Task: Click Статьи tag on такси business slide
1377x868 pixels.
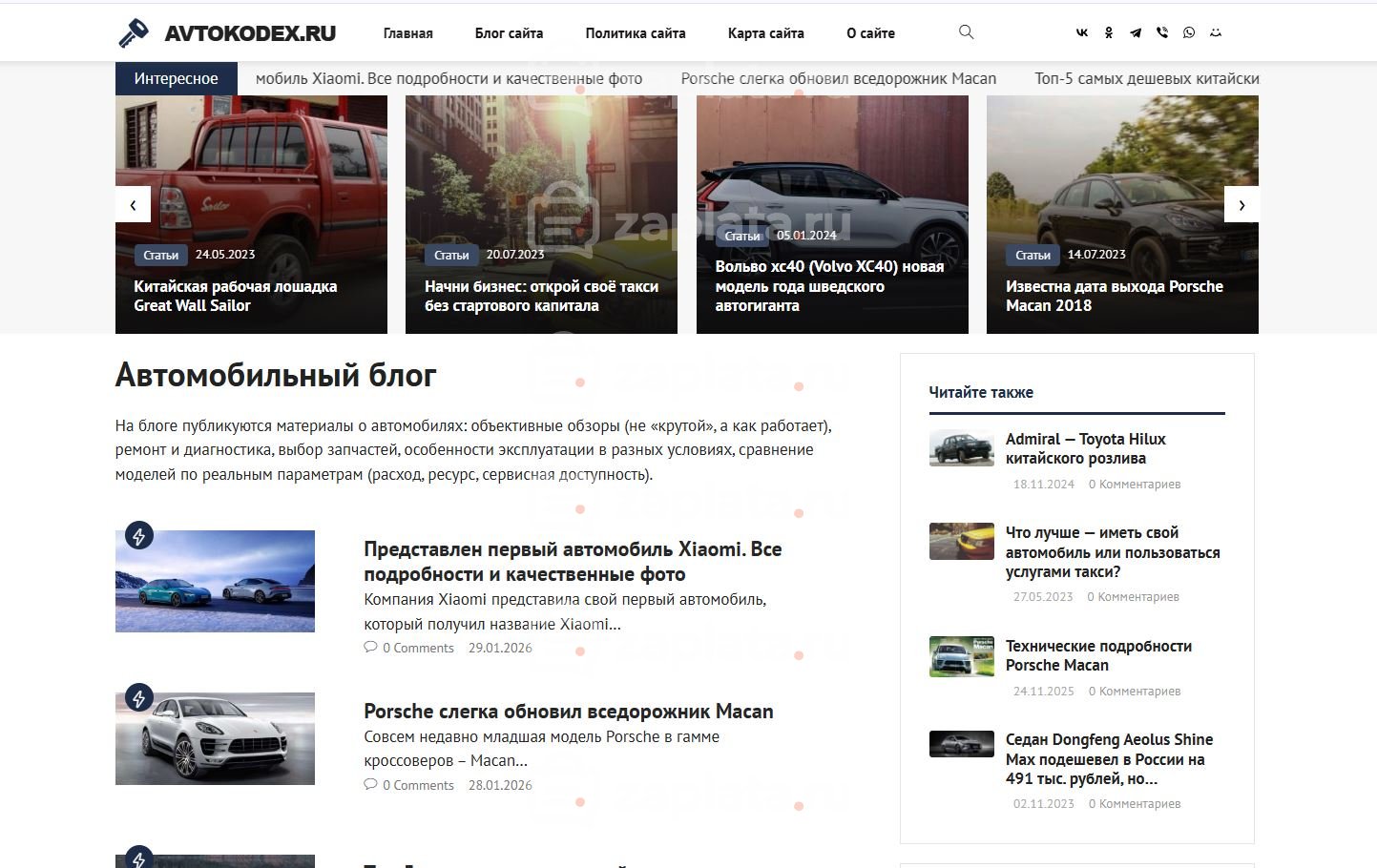Action: (x=451, y=255)
